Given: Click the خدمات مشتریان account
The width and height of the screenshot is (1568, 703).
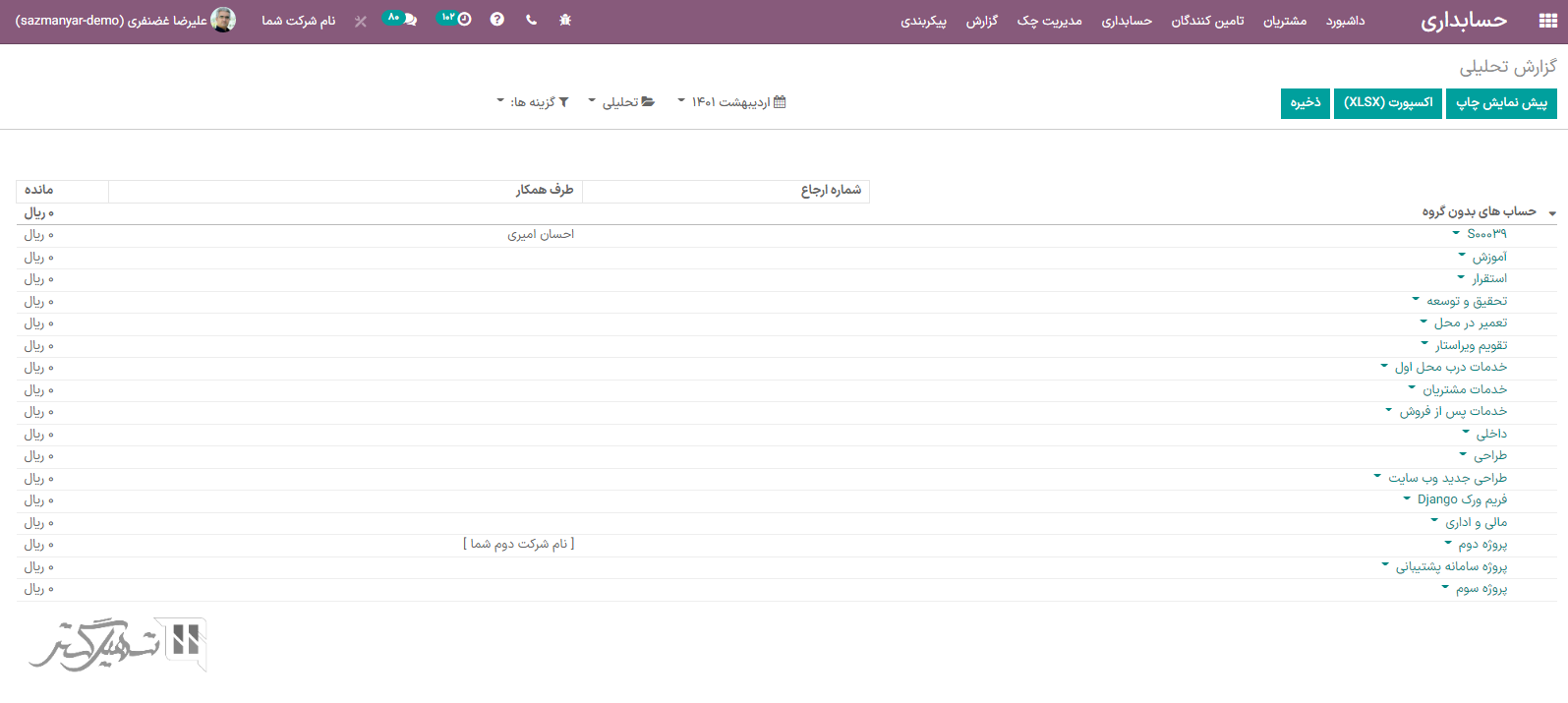Looking at the screenshot, I should pos(1465,389).
